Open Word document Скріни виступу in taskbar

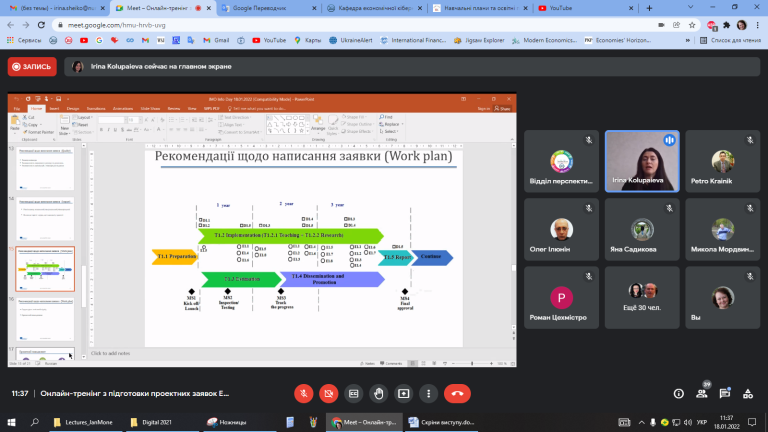point(441,422)
